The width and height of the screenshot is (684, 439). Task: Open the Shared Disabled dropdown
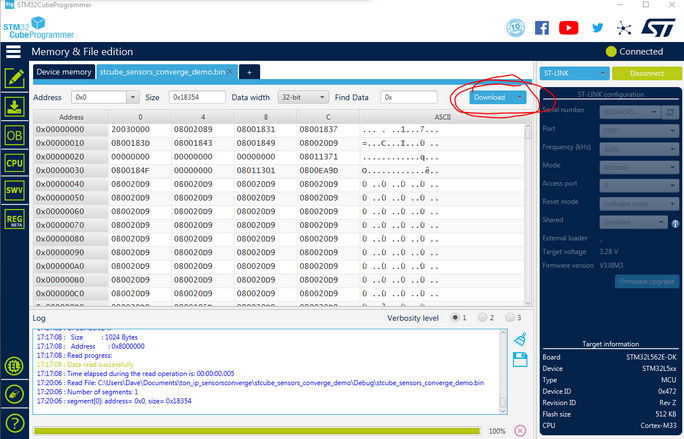click(634, 222)
